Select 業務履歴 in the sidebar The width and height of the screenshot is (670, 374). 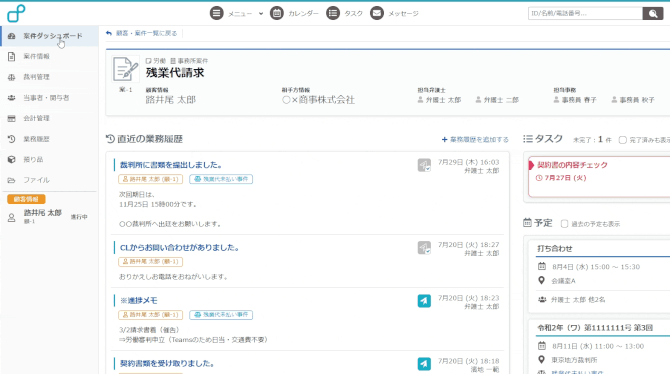tap(50, 139)
